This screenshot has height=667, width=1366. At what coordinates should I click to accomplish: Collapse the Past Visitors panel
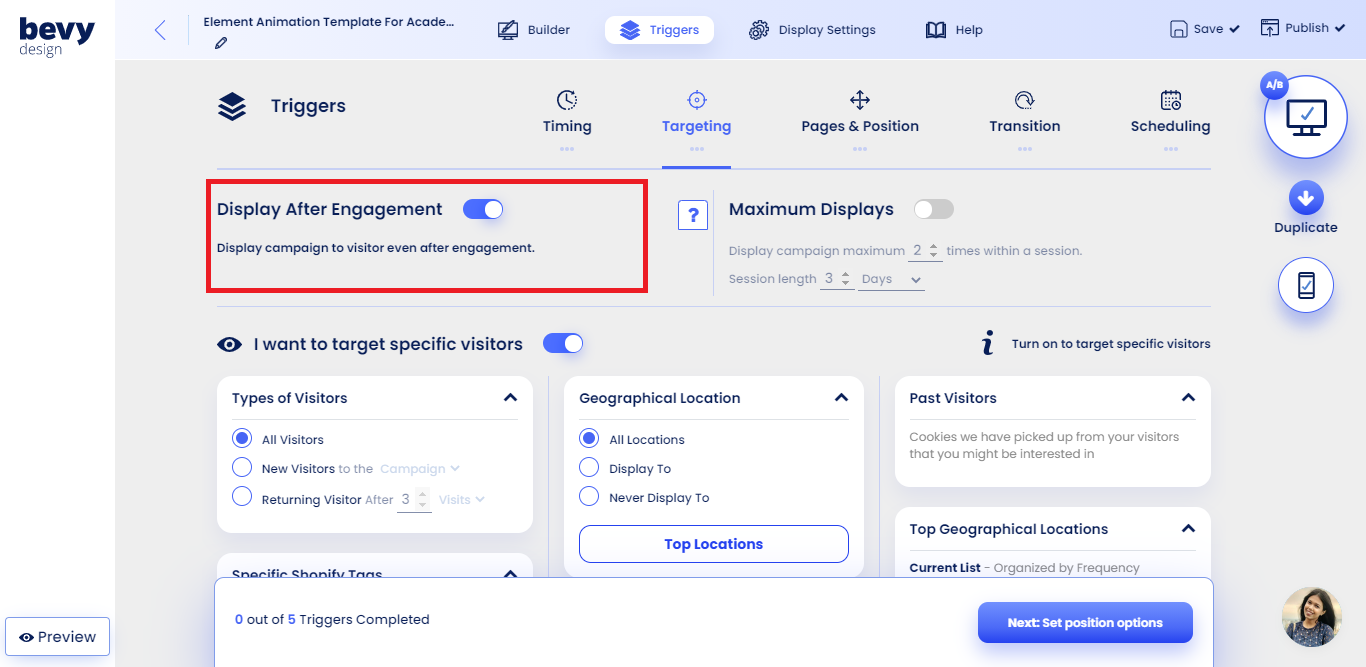[x=1188, y=398]
